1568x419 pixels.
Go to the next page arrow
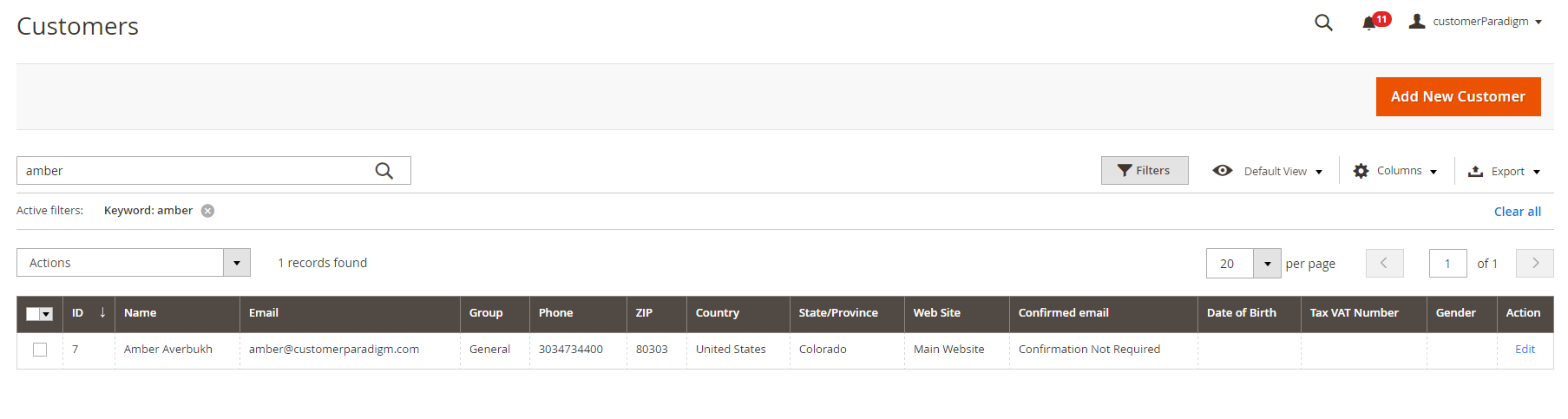(1534, 263)
